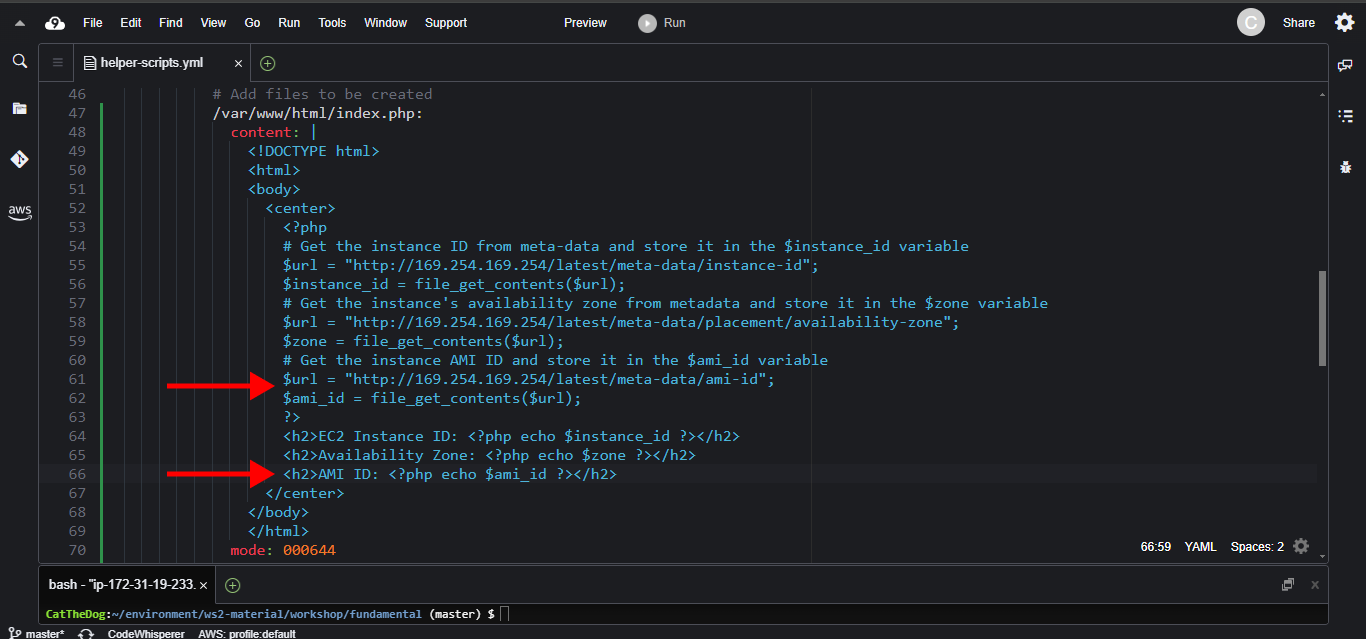
Task: Collapse the top menu bar arrow
Action: click(x=19, y=23)
